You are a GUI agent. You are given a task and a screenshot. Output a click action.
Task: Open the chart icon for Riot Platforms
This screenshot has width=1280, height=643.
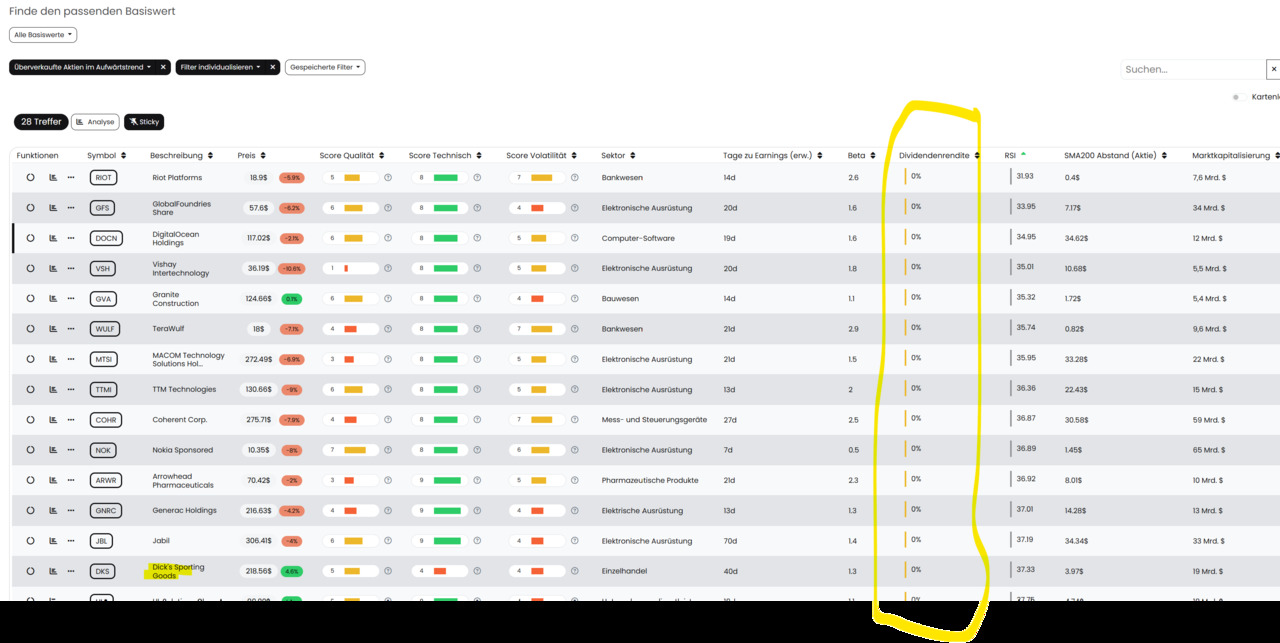click(x=53, y=177)
